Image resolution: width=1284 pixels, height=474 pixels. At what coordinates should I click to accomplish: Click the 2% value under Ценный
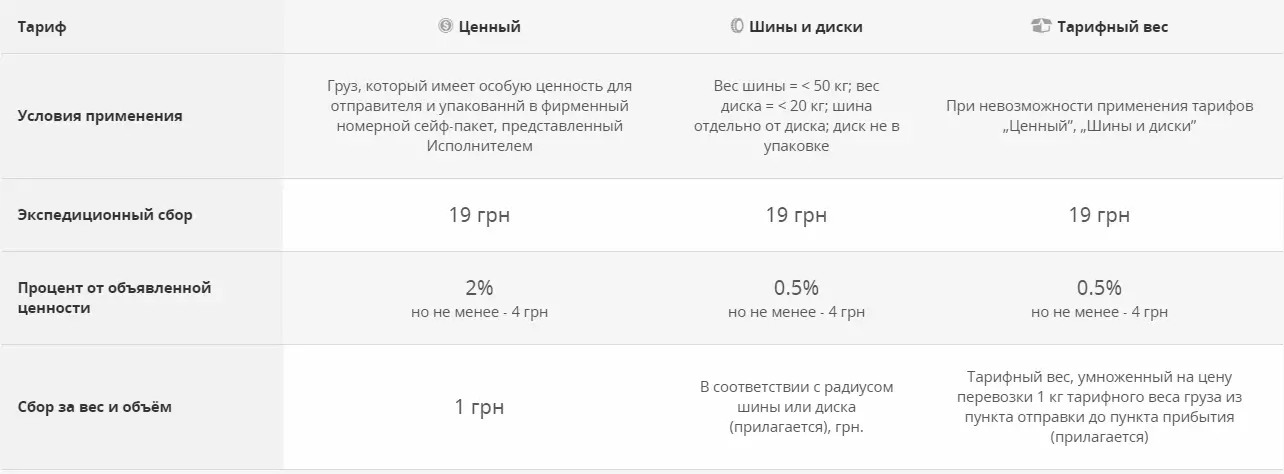479,288
